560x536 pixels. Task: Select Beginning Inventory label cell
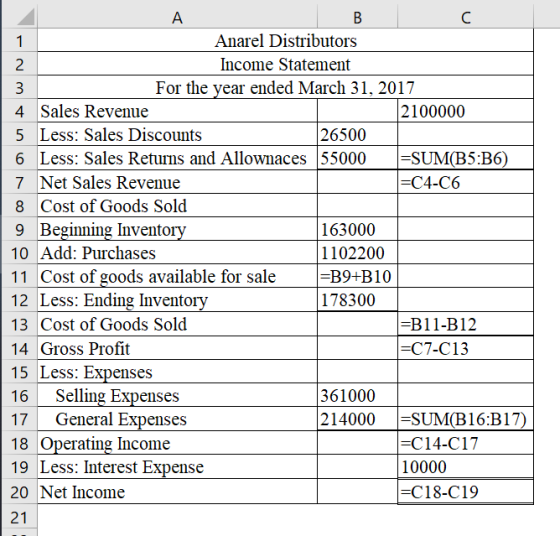[x=178, y=229]
